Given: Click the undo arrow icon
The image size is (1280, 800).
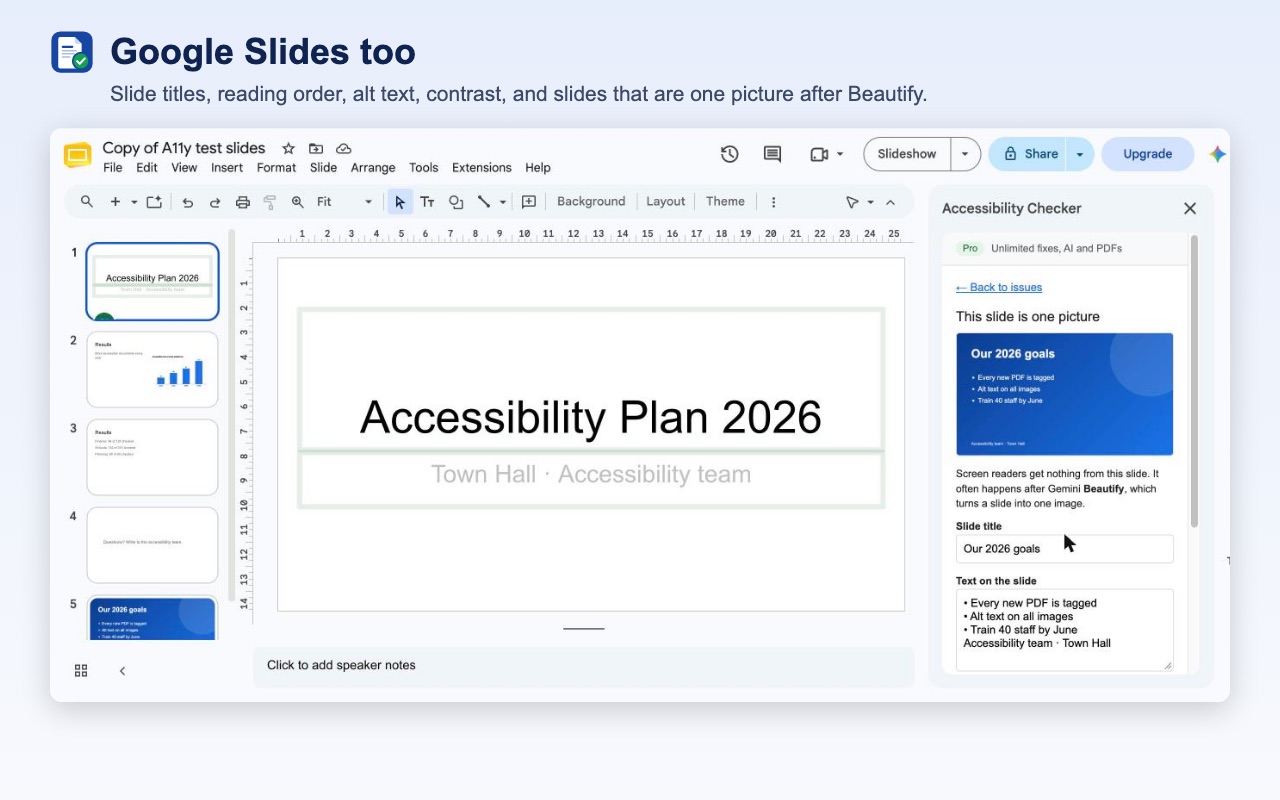Looking at the screenshot, I should (x=188, y=202).
